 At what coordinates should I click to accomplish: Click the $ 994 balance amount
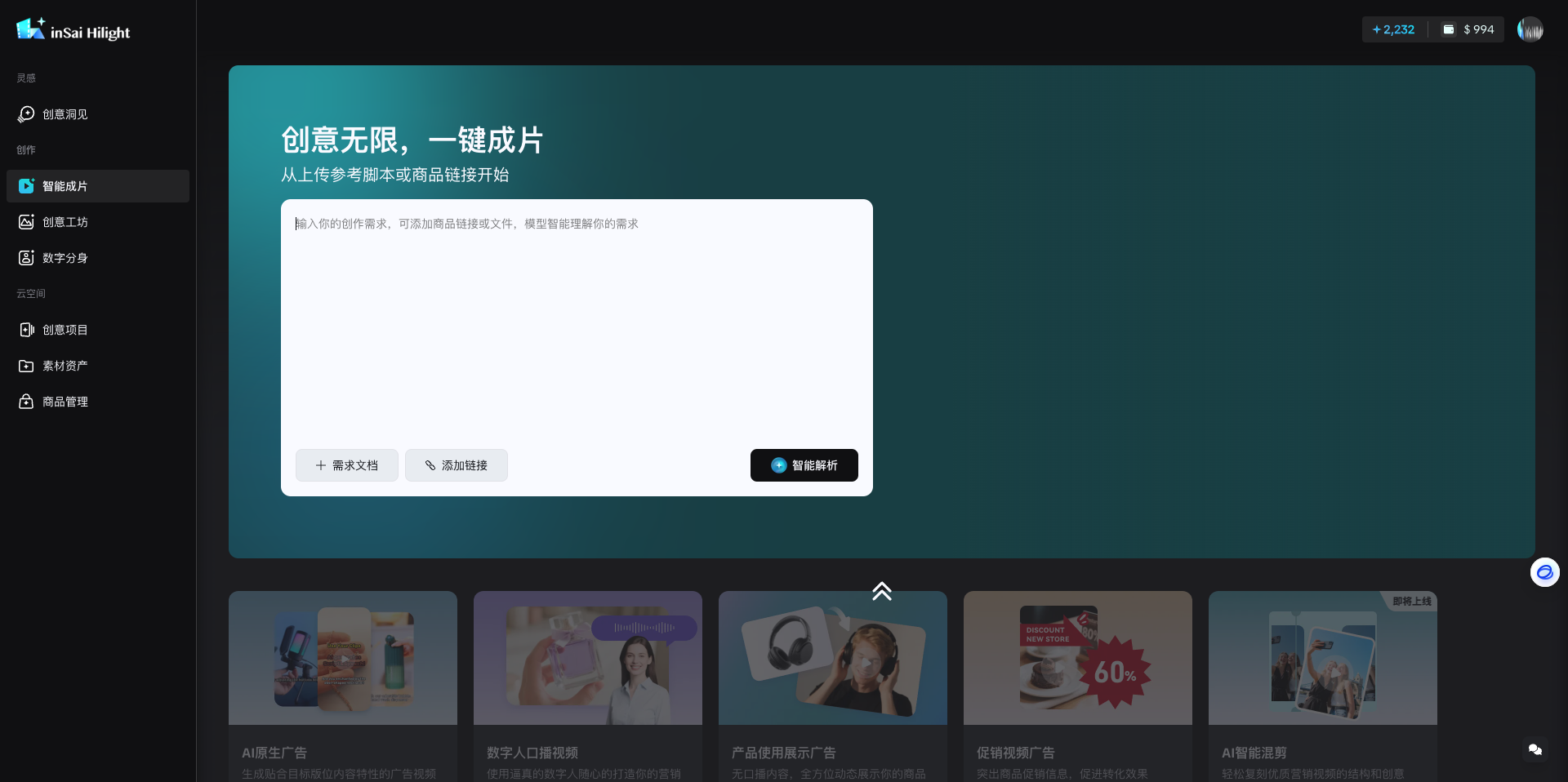tap(1479, 29)
